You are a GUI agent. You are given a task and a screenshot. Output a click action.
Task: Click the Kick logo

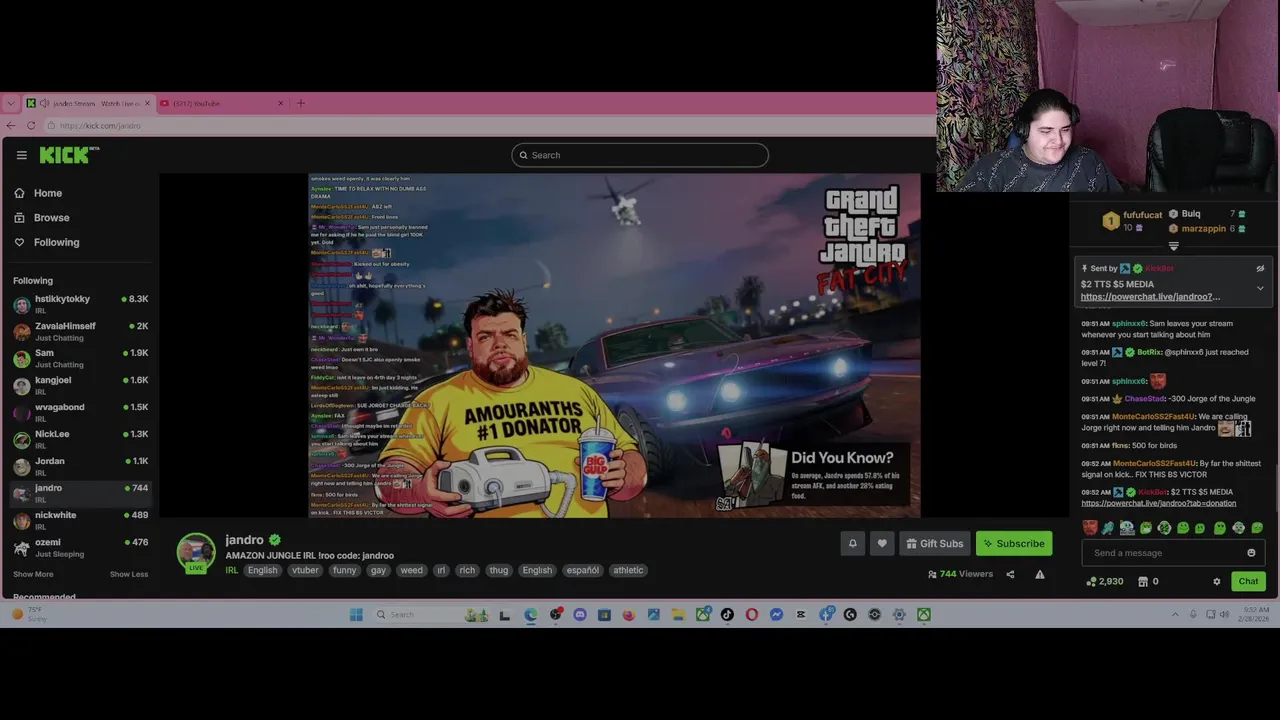pos(69,154)
